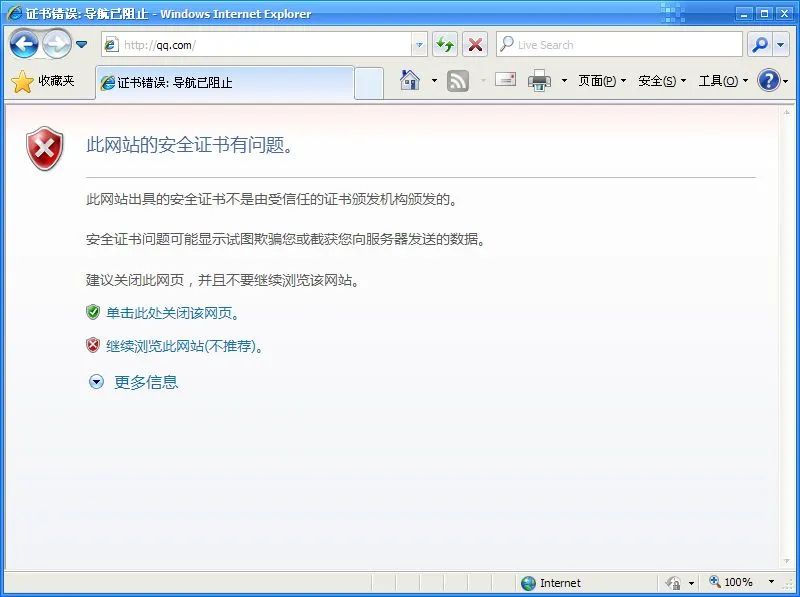Run search with the magnifier button
This screenshot has width=800, height=597.
tap(760, 45)
